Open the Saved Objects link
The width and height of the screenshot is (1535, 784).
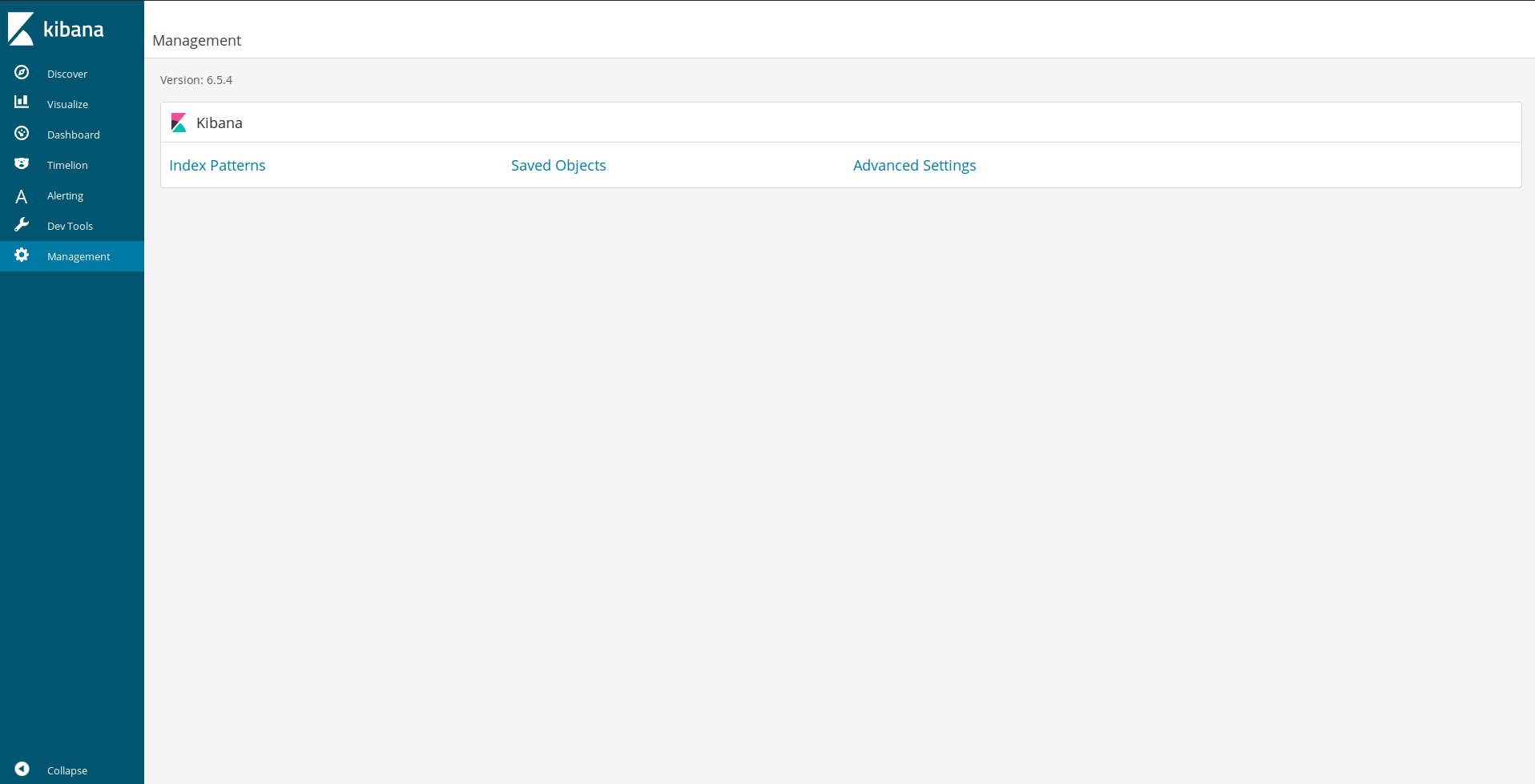click(x=558, y=165)
